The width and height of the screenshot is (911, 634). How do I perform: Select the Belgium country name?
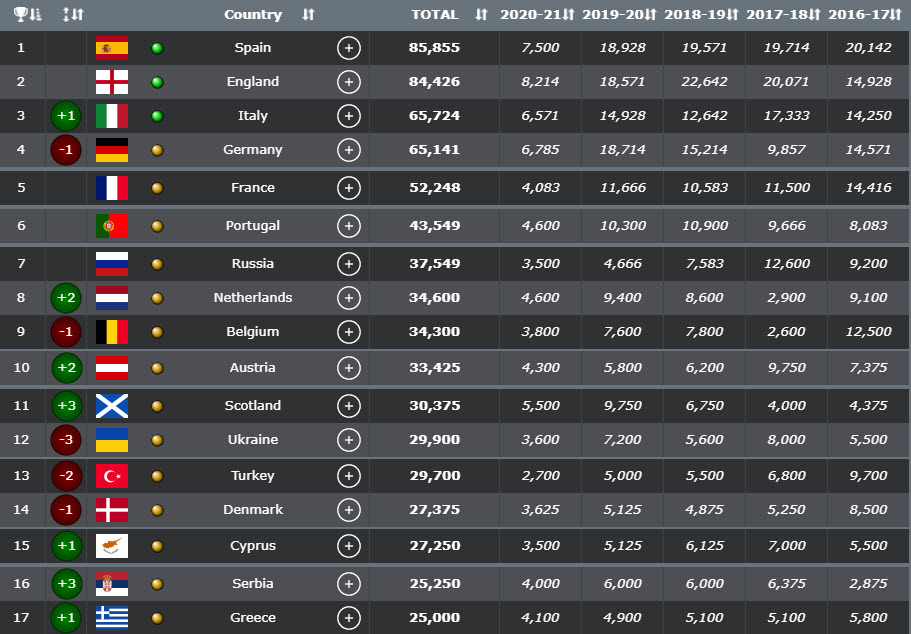[253, 332]
